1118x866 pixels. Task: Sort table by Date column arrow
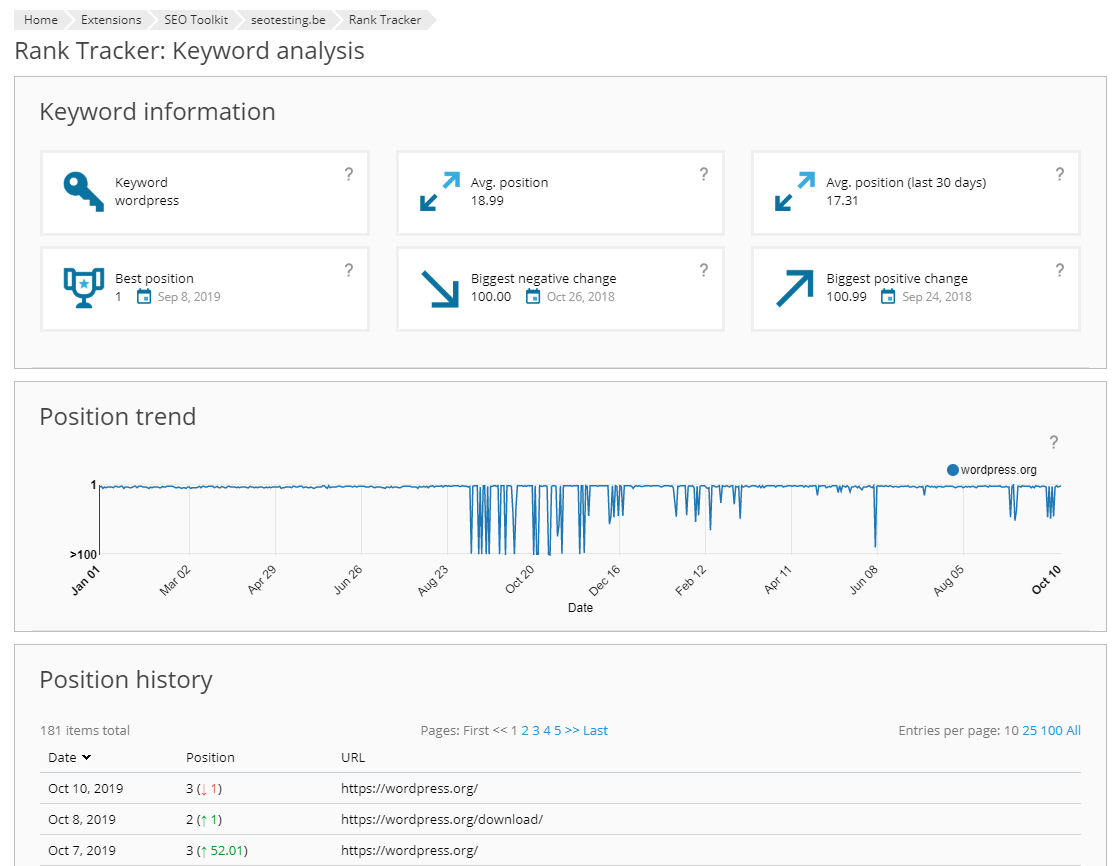click(86, 758)
